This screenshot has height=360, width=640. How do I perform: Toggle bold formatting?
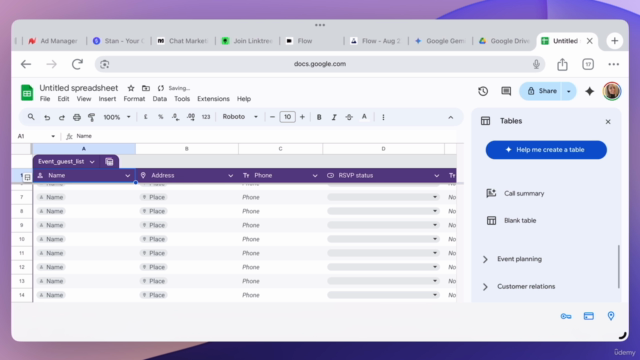click(319, 117)
